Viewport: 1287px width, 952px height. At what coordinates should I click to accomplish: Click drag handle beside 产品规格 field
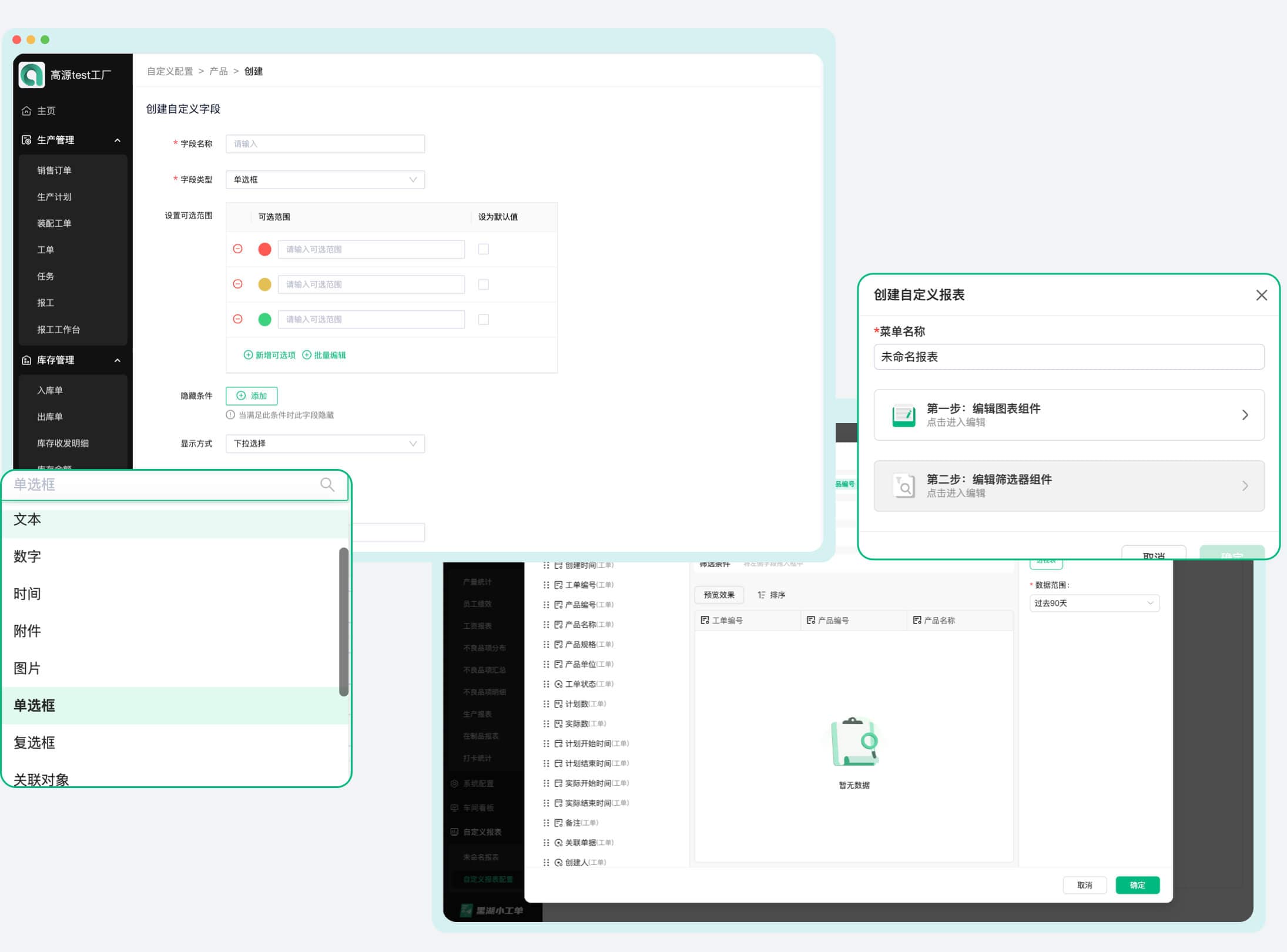click(546, 645)
